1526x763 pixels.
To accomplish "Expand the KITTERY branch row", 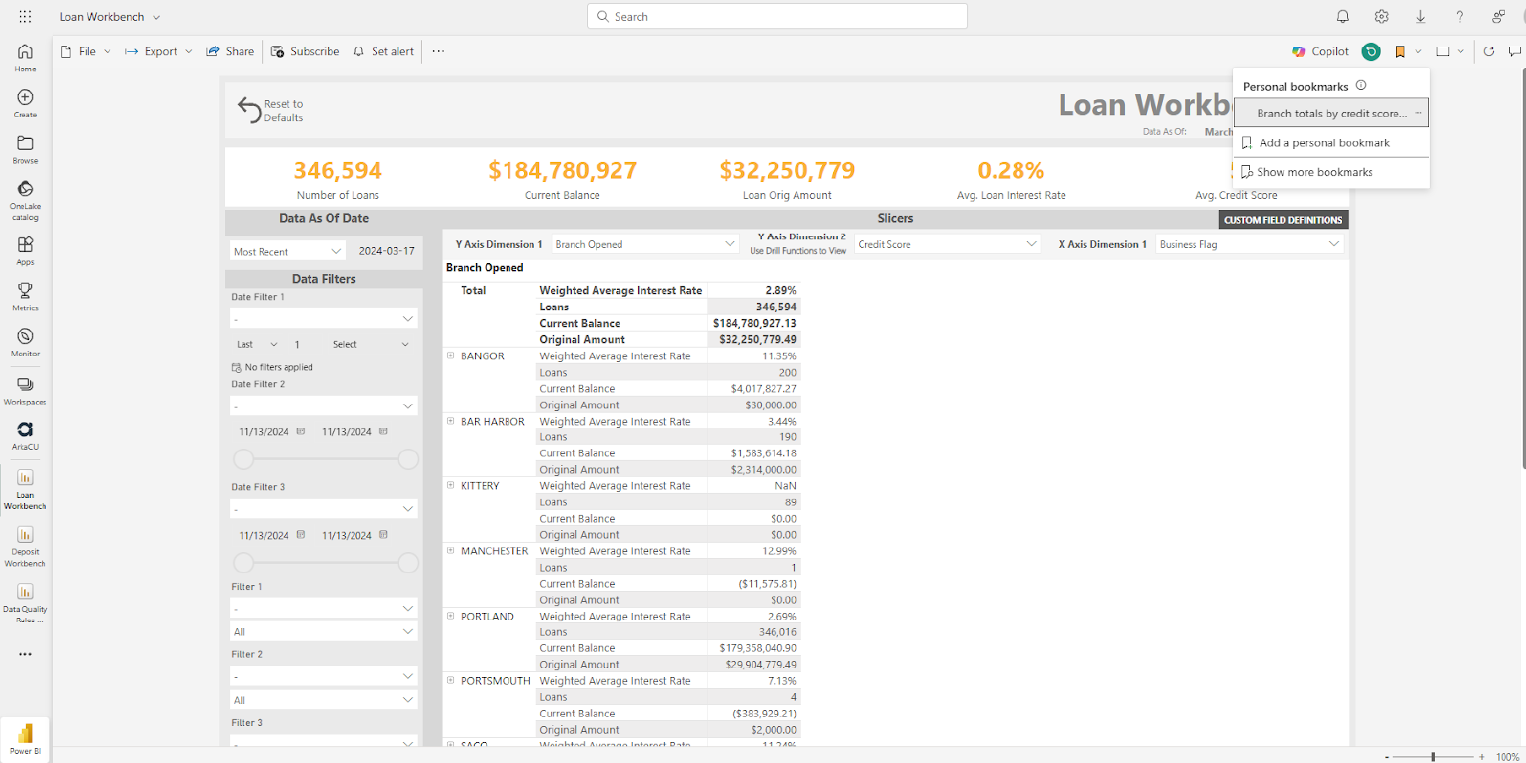I will (450, 485).
